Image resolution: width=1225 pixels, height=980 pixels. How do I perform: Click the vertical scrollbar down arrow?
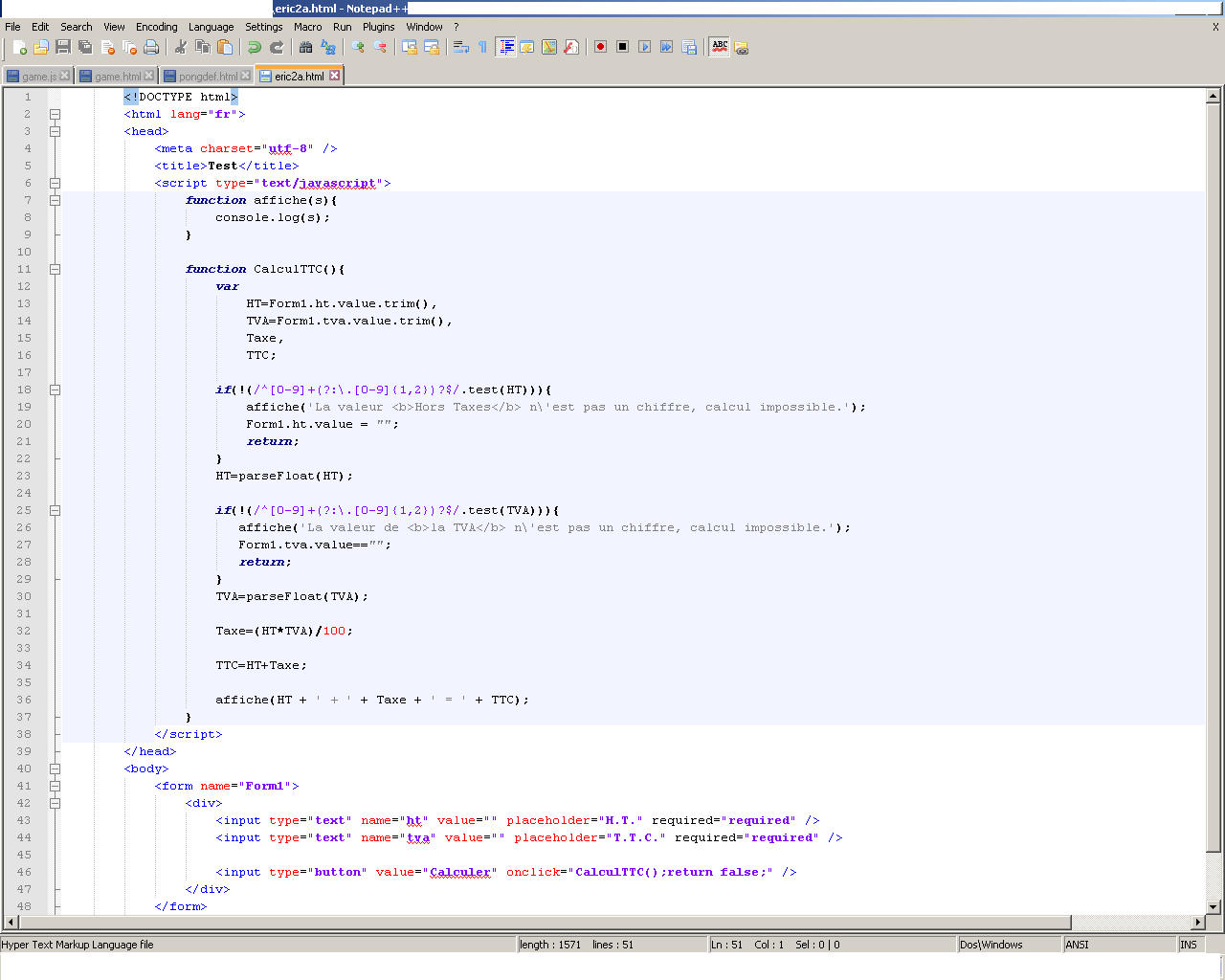pyautogui.click(x=1213, y=906)
